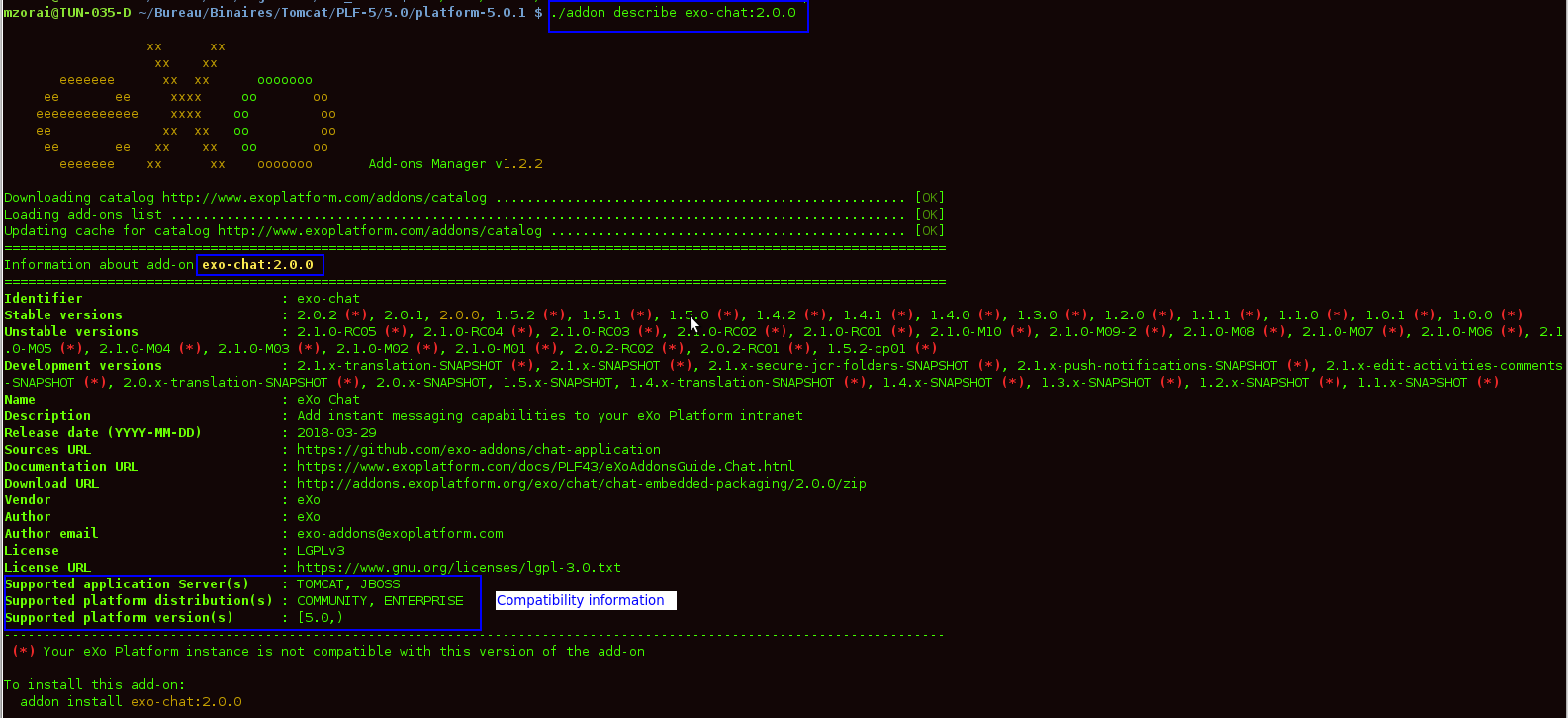
Task: Select unstable version 2.1.0-RC05
Action: [x=336, y=331]
